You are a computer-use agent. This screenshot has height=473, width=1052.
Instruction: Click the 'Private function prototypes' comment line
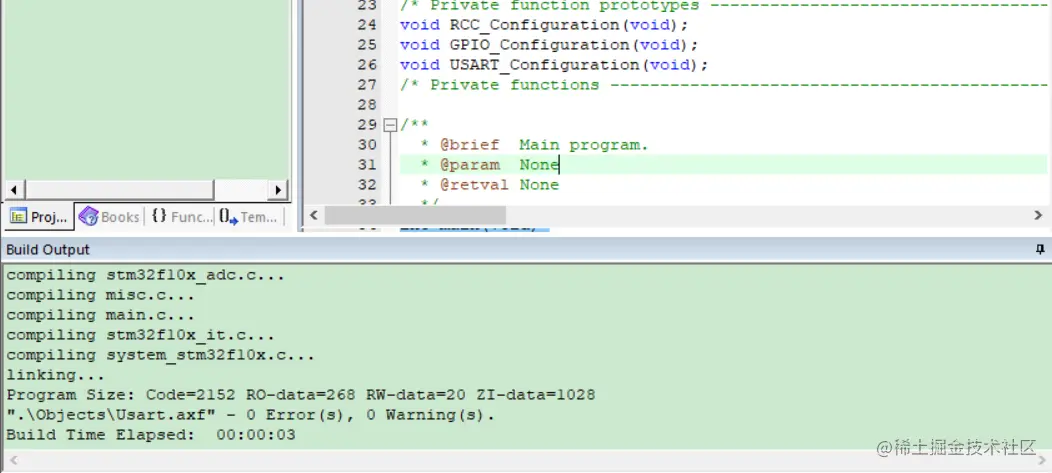(723, 6)
